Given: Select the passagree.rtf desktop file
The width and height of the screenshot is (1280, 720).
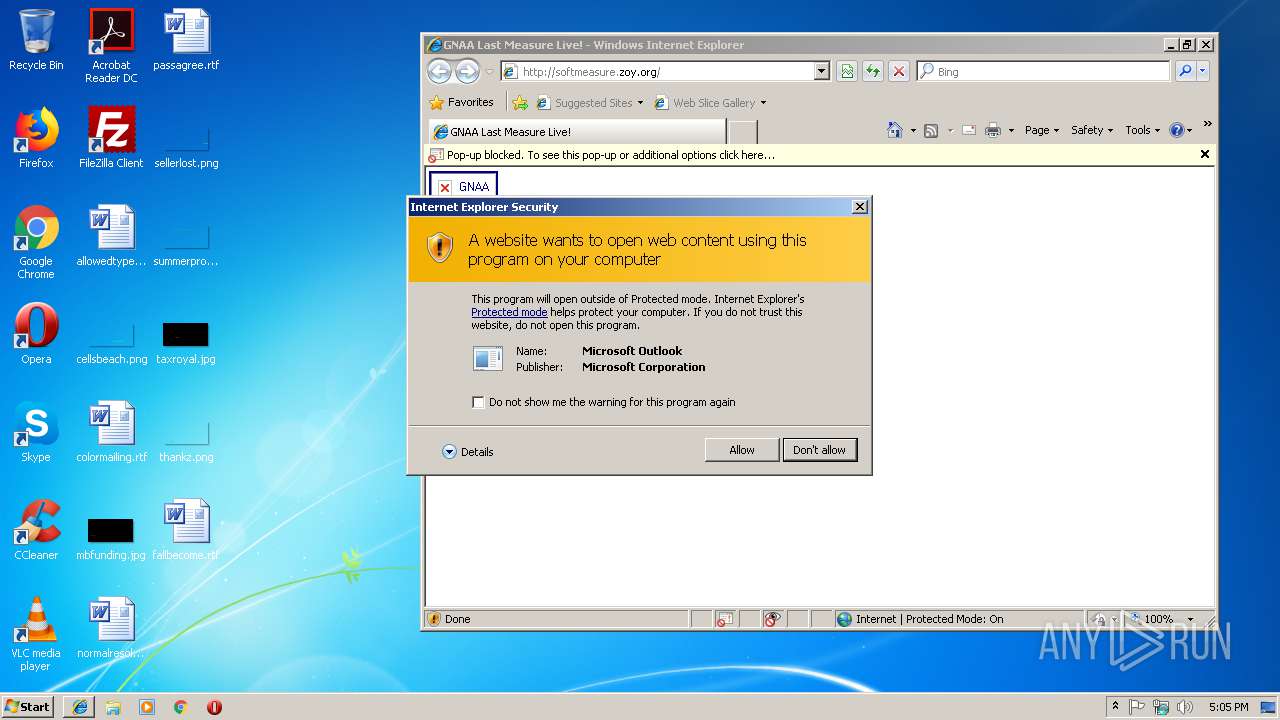Looking at the screenshot, I should [186, 40].
